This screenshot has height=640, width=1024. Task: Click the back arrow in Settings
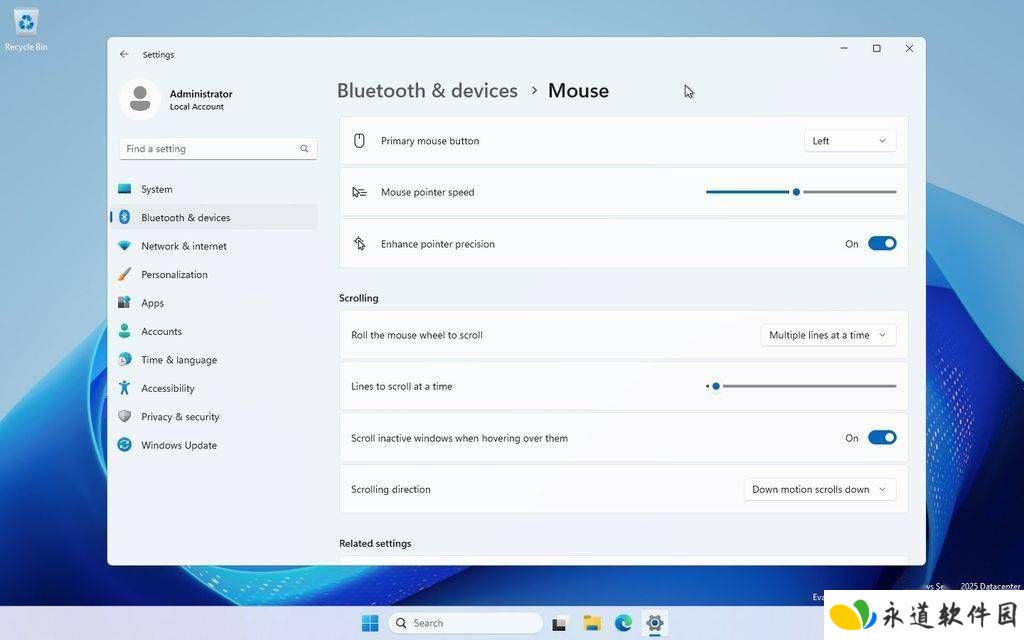pos(124,54)
